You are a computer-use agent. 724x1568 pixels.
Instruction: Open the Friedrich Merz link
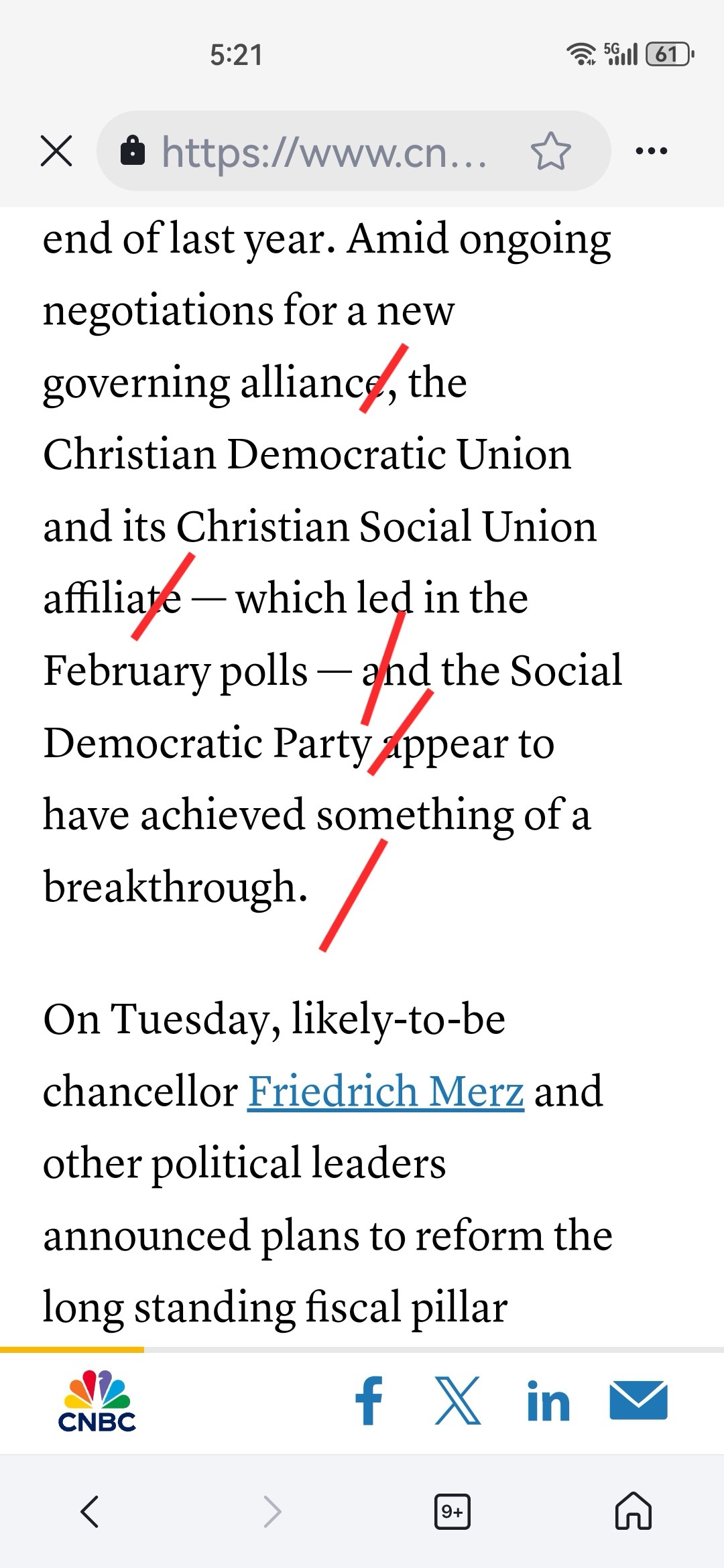385,1092
